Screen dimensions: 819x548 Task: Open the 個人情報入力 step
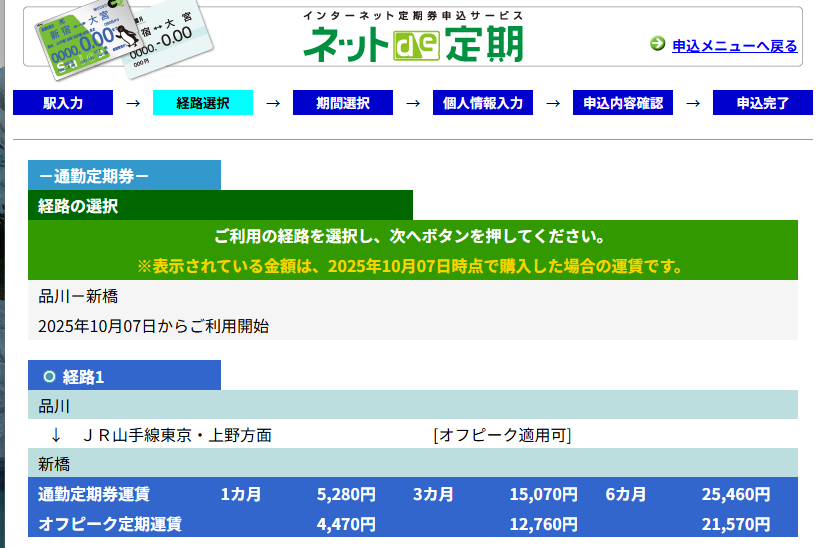(483, 103)
